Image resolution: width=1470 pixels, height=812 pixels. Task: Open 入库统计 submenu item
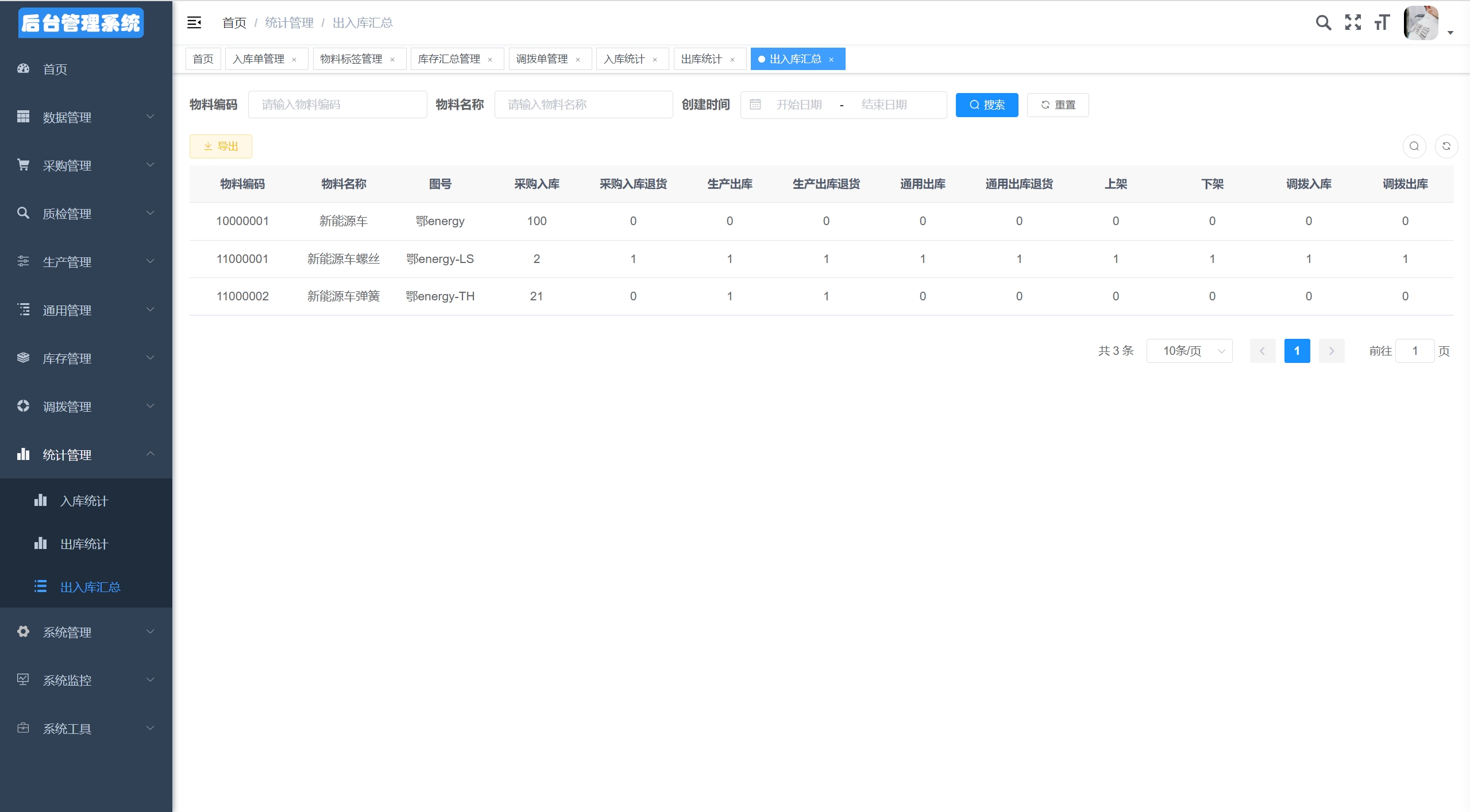pos(84,501)
